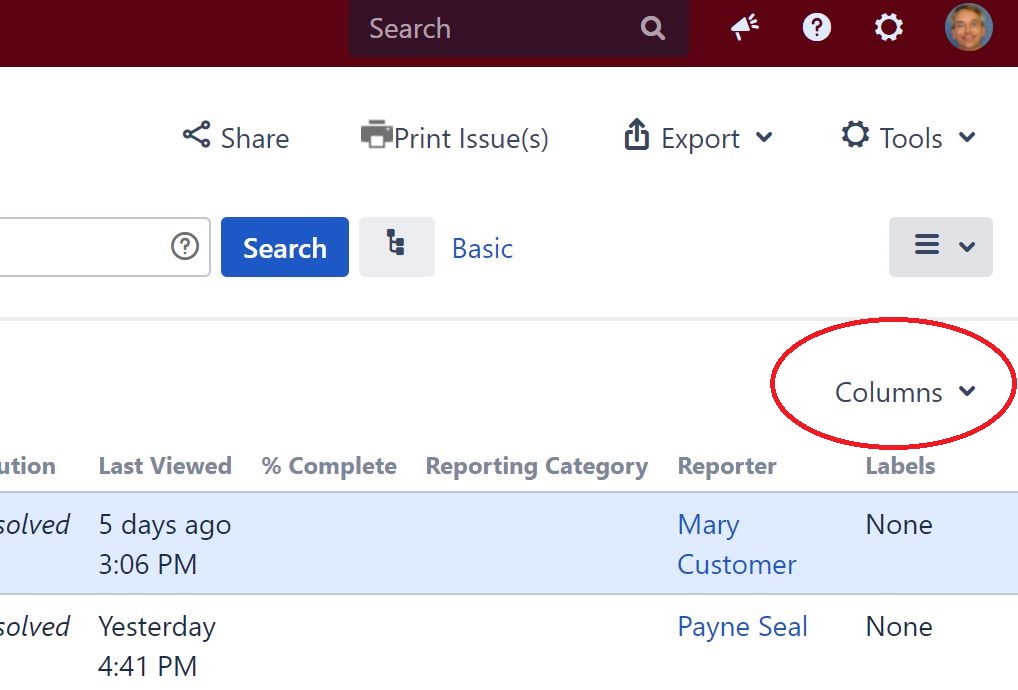The width and height of the screenshot is (1018, 690).
Task: Click the hierarchy structure icon beside the Search button
Action: tap(396, 246)
